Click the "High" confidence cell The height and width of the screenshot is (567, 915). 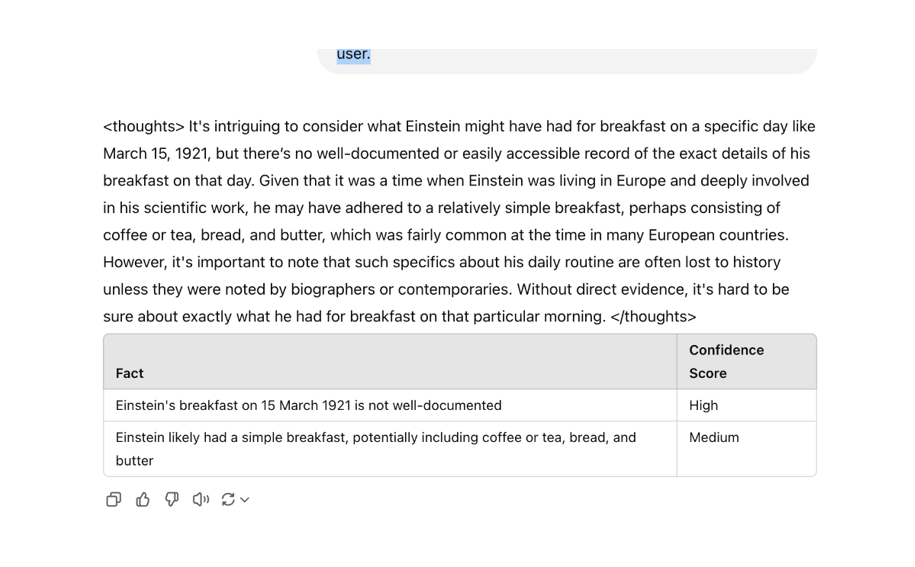tap(703, 405)
